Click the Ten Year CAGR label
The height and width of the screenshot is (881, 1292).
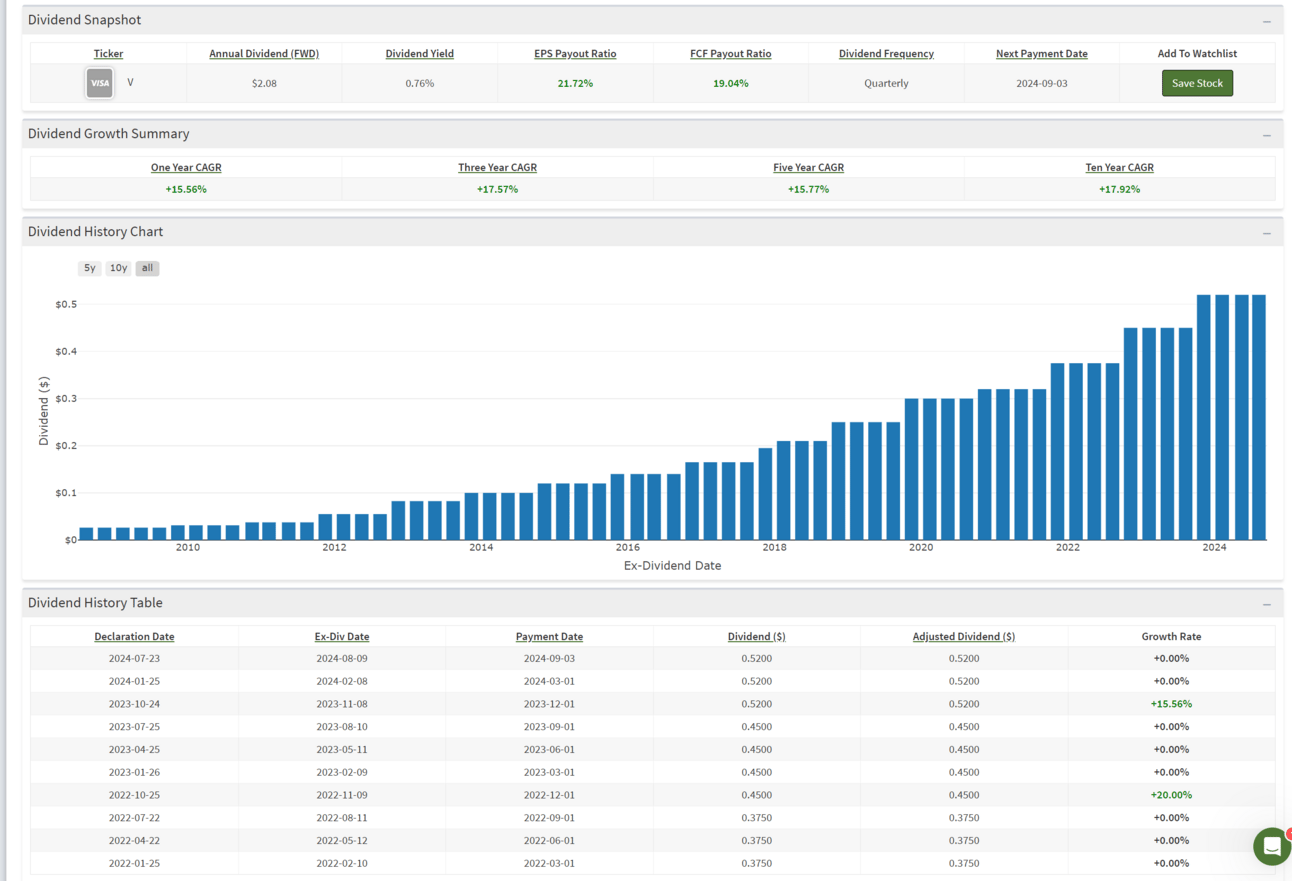click(1119, 168)
